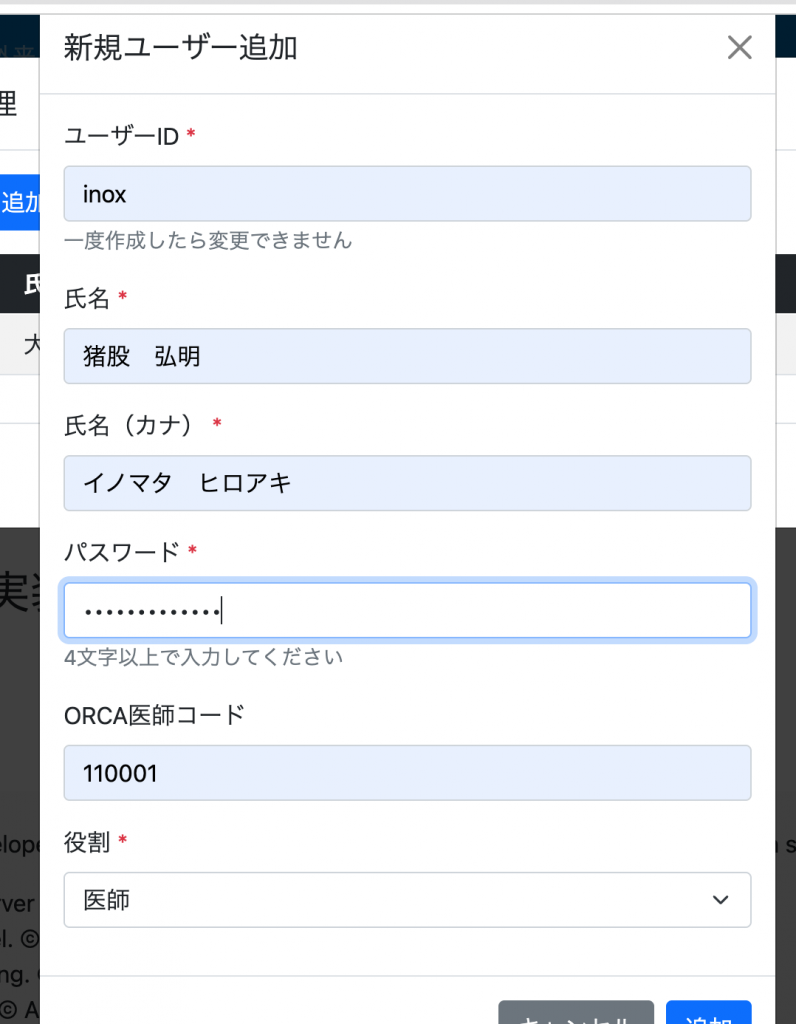Close the 新規ユーザー追加 dialog with the X
The width and height of the screenshot is (796, 1024).
tap(739, 48)
